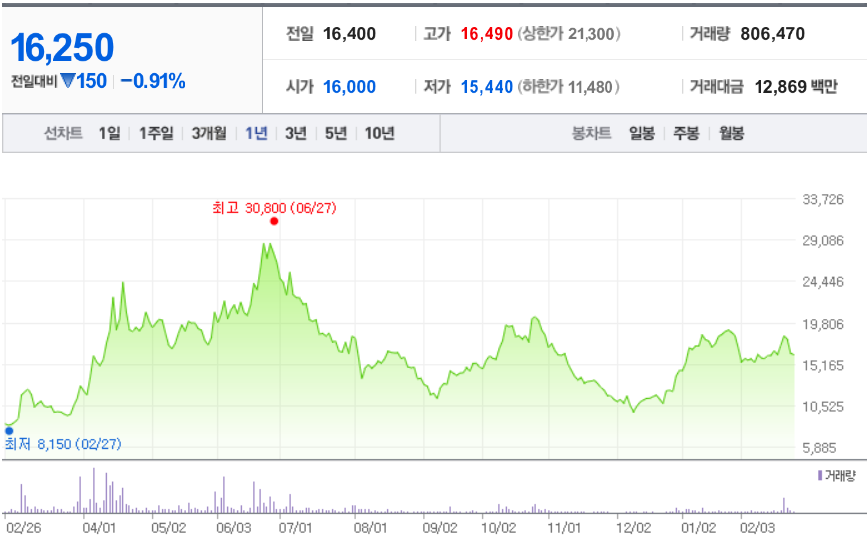Switch chart range to 3년

[296, 133]
